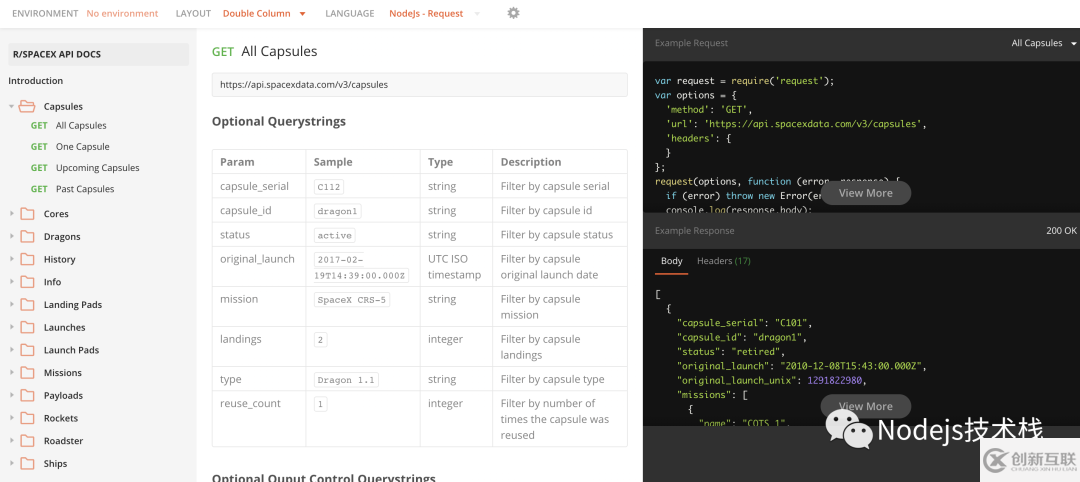The height and width of the screenshot is (482, 1080).
Task: Open the Introduction docs link
Action: 36,81
